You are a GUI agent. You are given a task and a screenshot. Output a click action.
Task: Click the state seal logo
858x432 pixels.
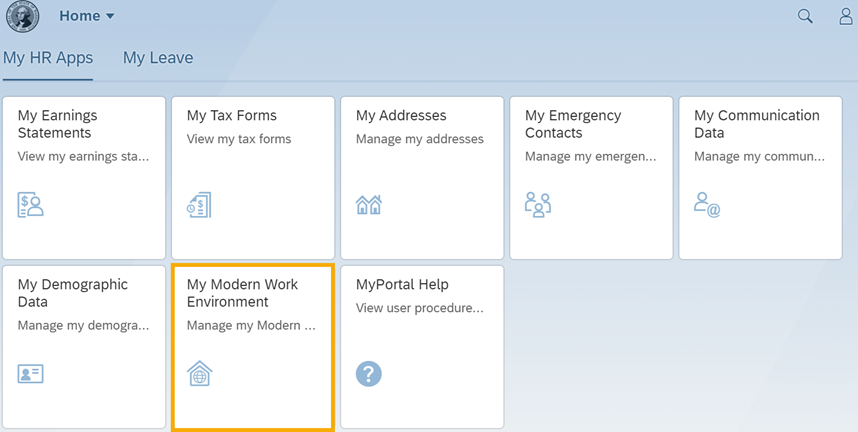(23, 17)
